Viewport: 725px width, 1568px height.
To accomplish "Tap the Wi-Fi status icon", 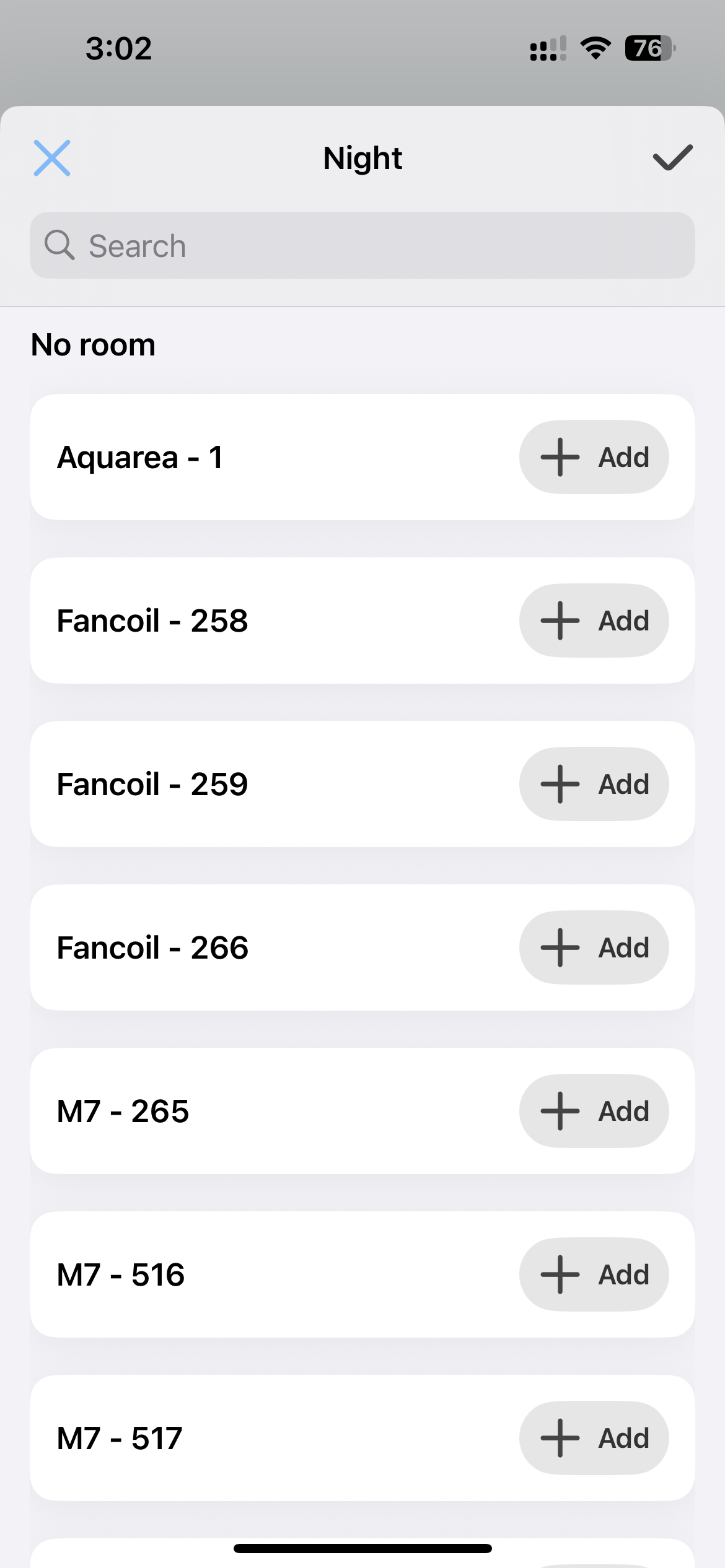I will [595, 48].
